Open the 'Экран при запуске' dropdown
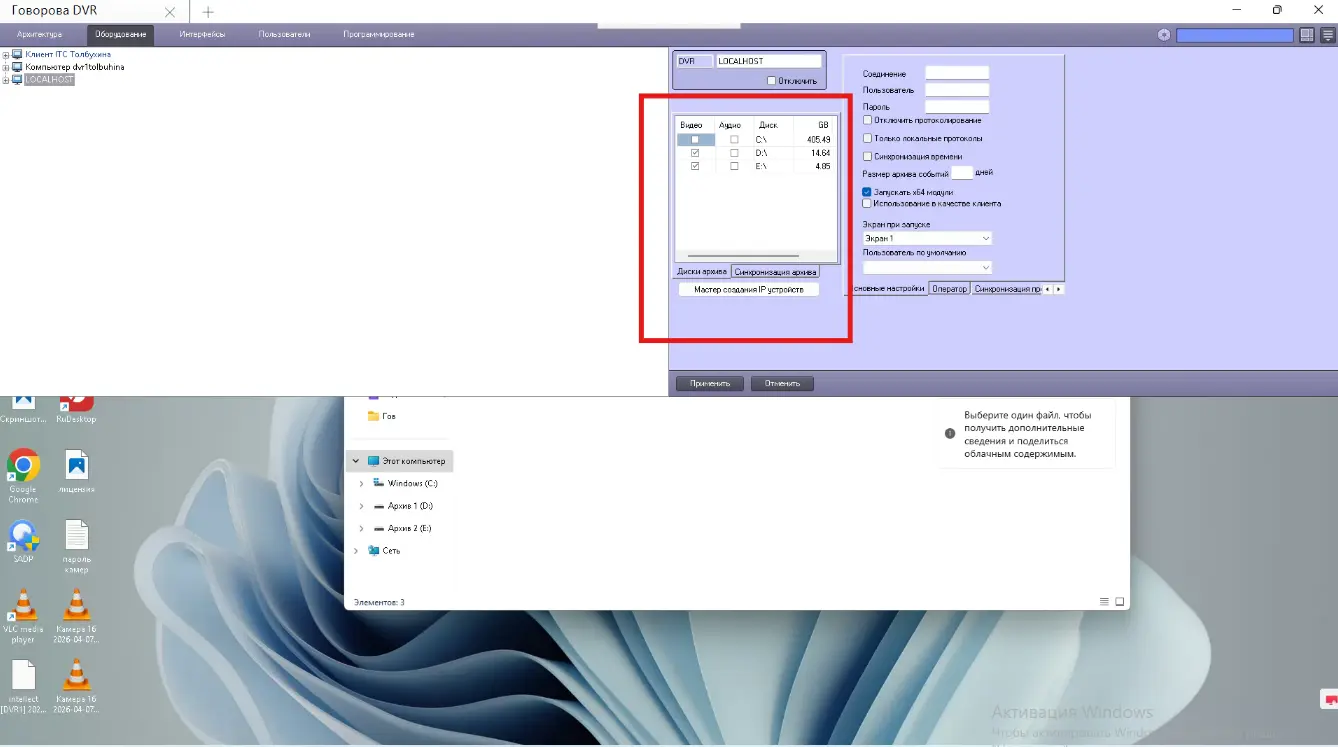Viewport: 1338px width, 747px height. point(927,239)
